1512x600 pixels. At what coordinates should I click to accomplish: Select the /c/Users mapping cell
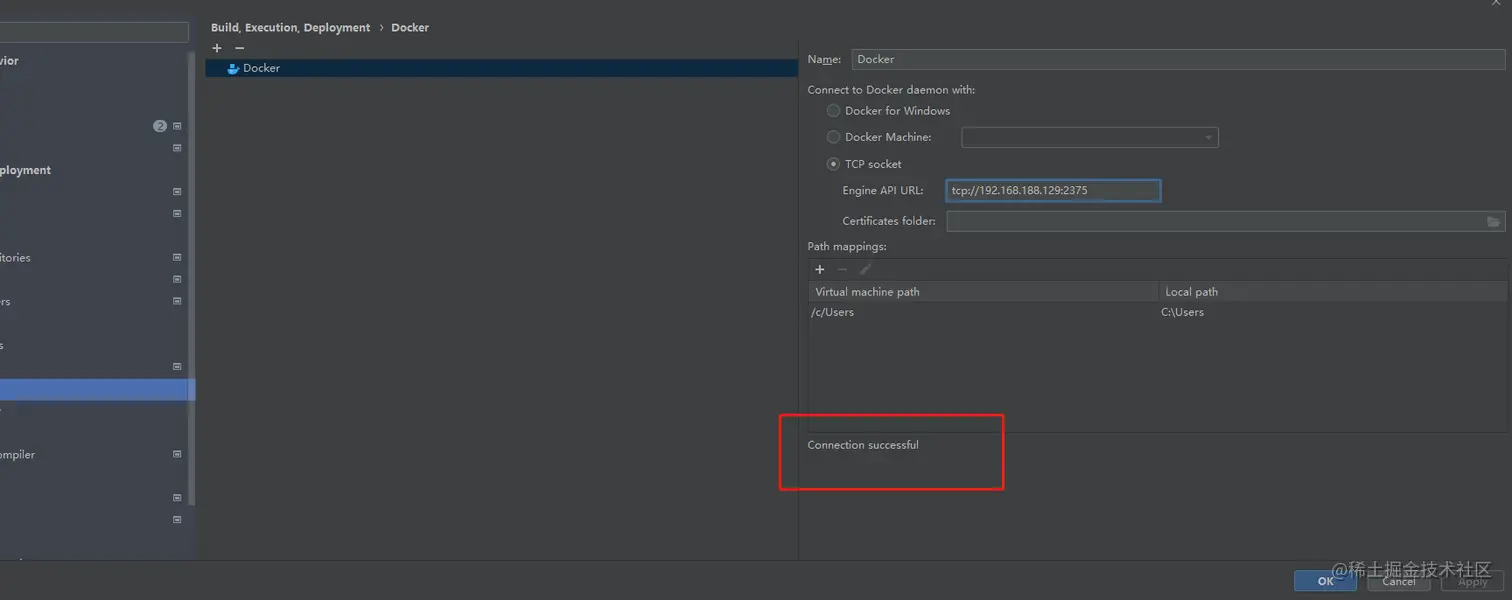983,312
